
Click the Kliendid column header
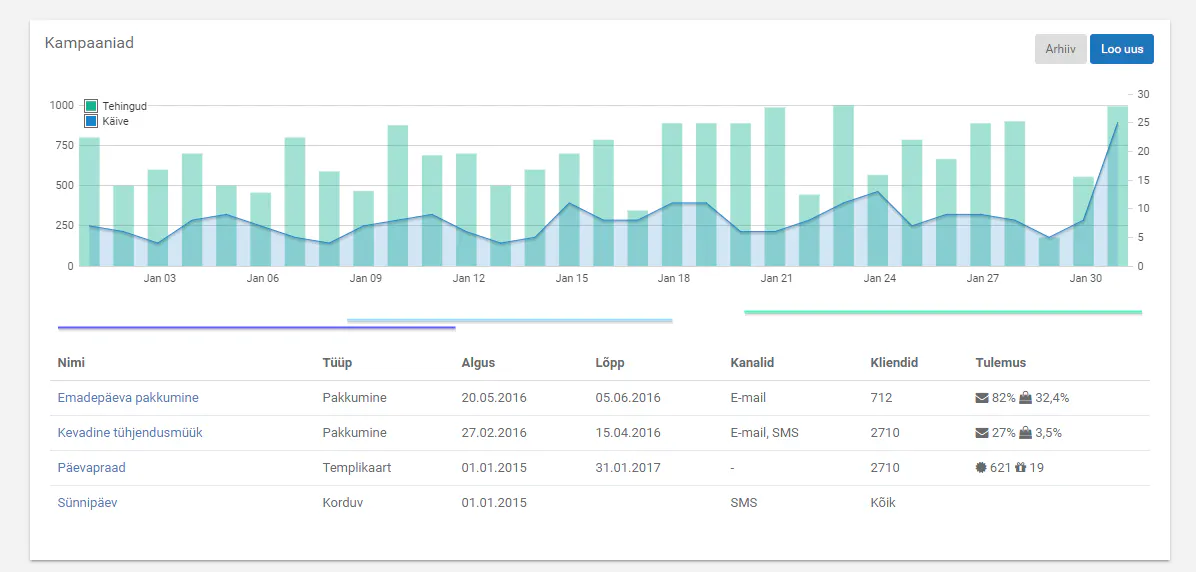[894, 362]
